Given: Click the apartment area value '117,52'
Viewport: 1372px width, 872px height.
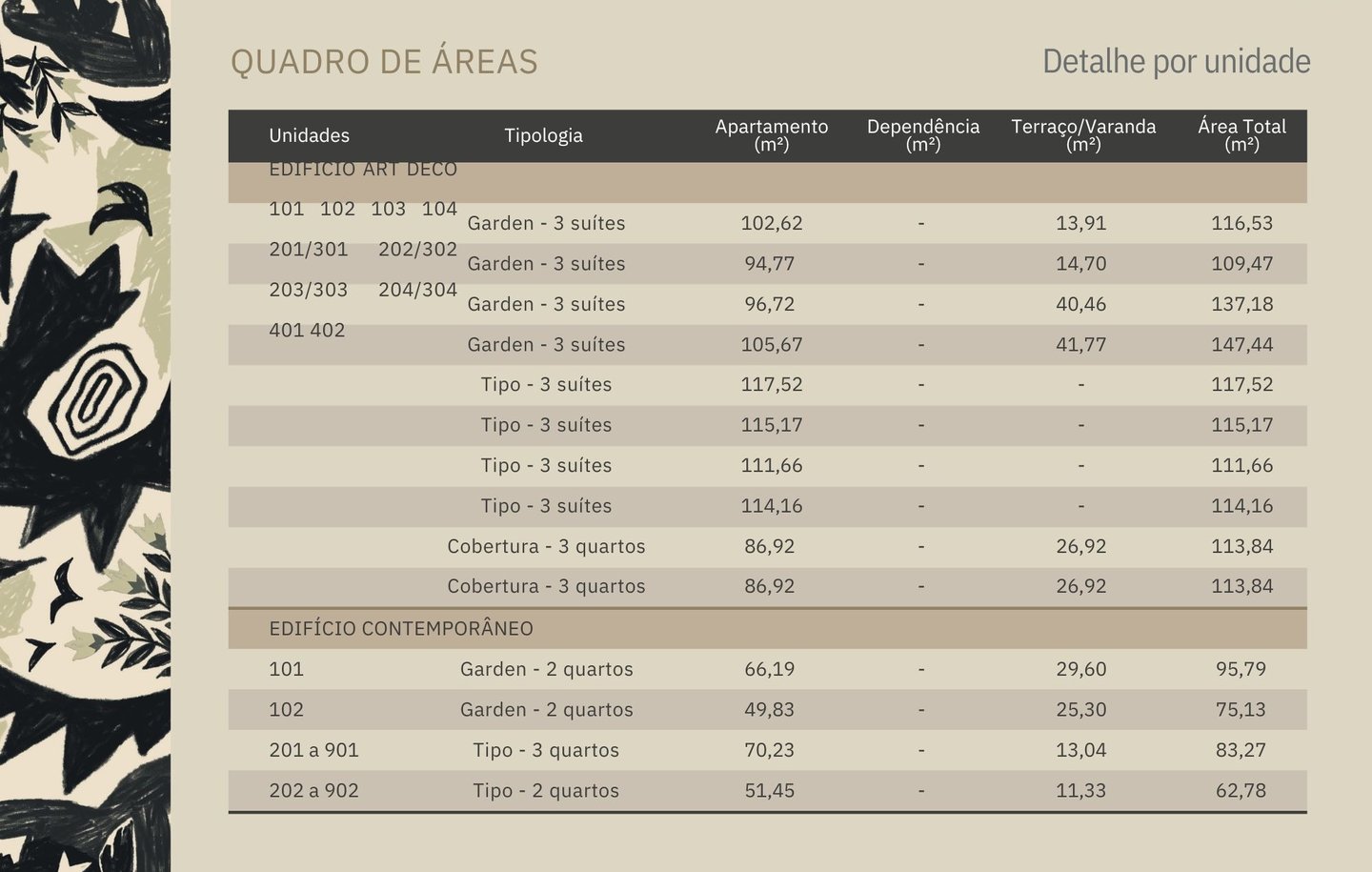Looking at the screenshot, I should pos(772,385).
